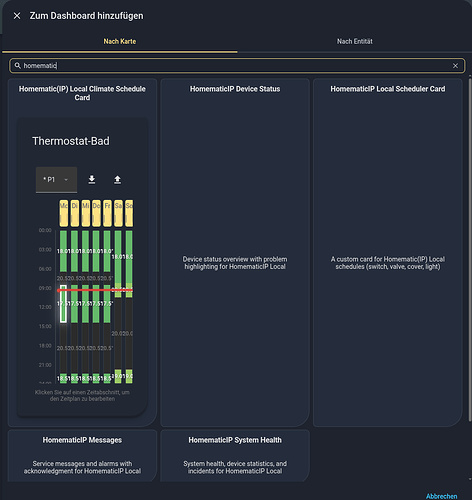Click the upload schedule icon
This screenshot has width=472, height=500.
pos(117,180)
